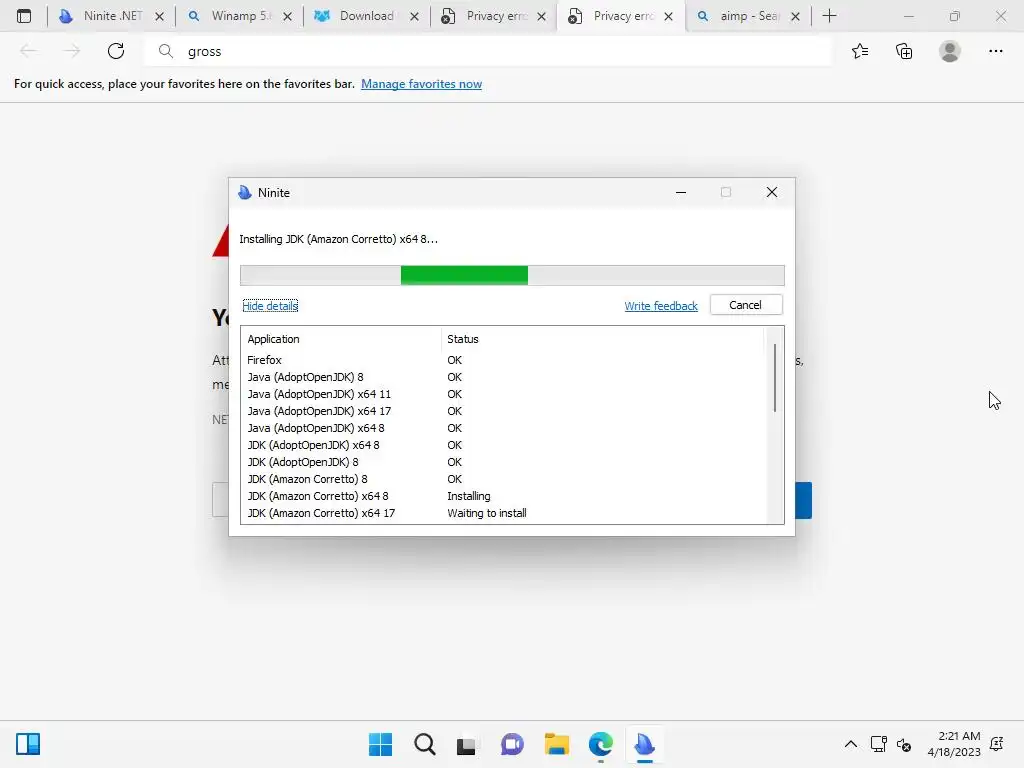Viewport: 1024px width, 768px height.
Task: Close the Winamp tab
Action: pos(287,16)
